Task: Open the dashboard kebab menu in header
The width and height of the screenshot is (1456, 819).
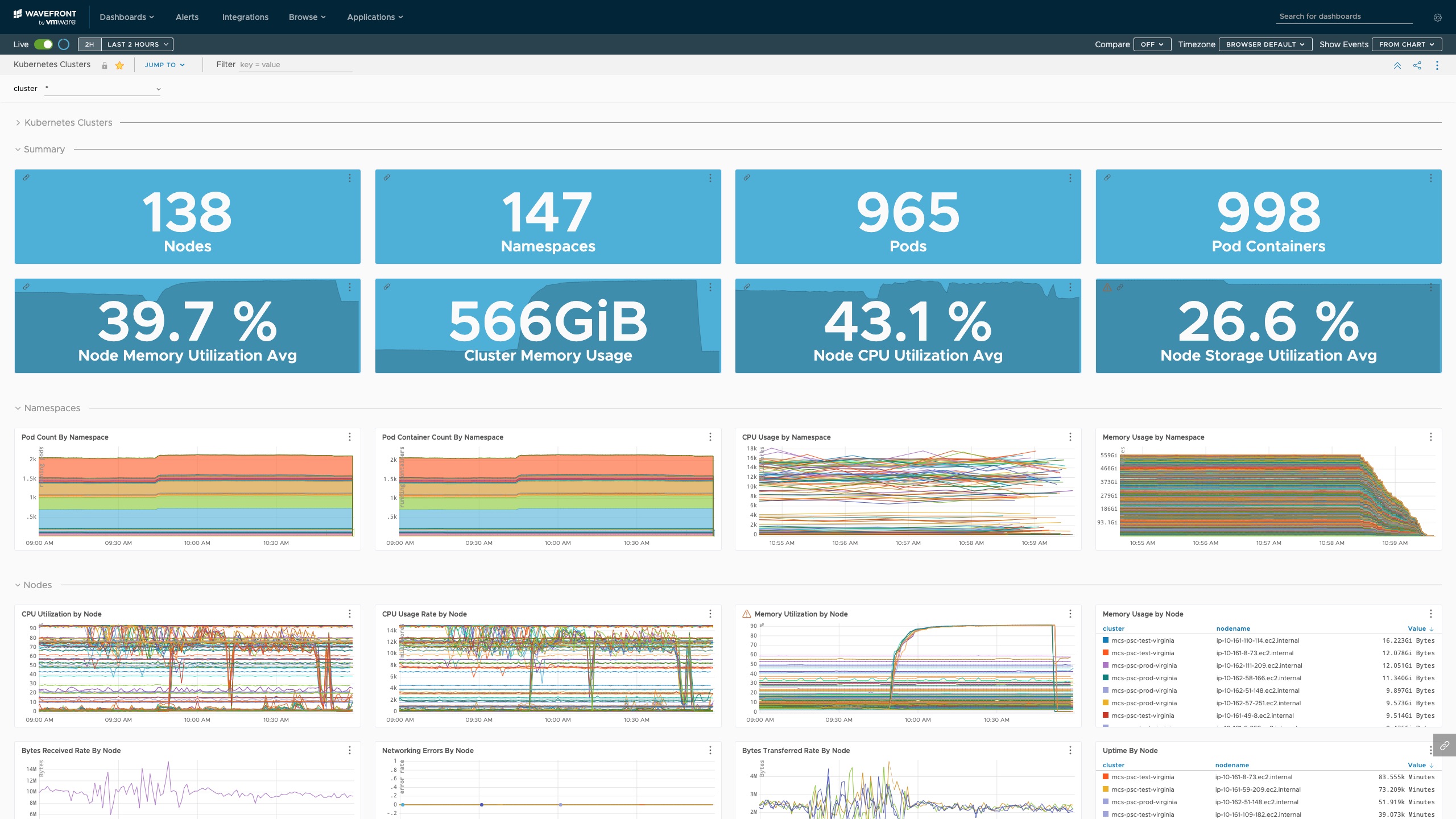Action: [x=1437, y=65]
